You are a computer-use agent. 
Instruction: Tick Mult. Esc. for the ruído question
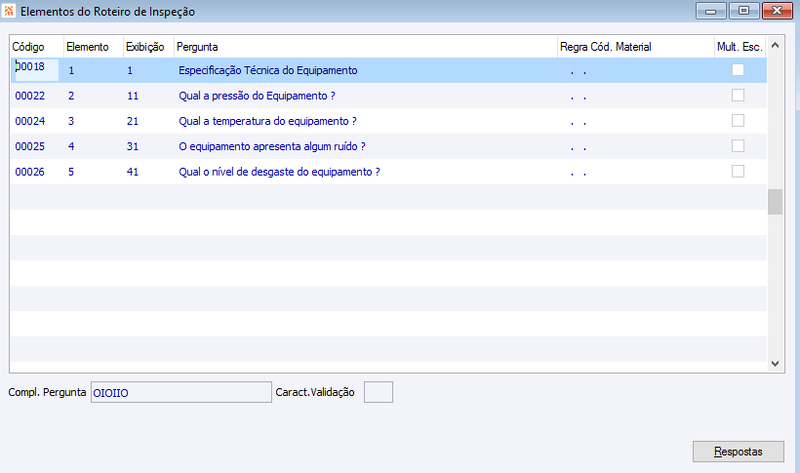tap(738, 146)
